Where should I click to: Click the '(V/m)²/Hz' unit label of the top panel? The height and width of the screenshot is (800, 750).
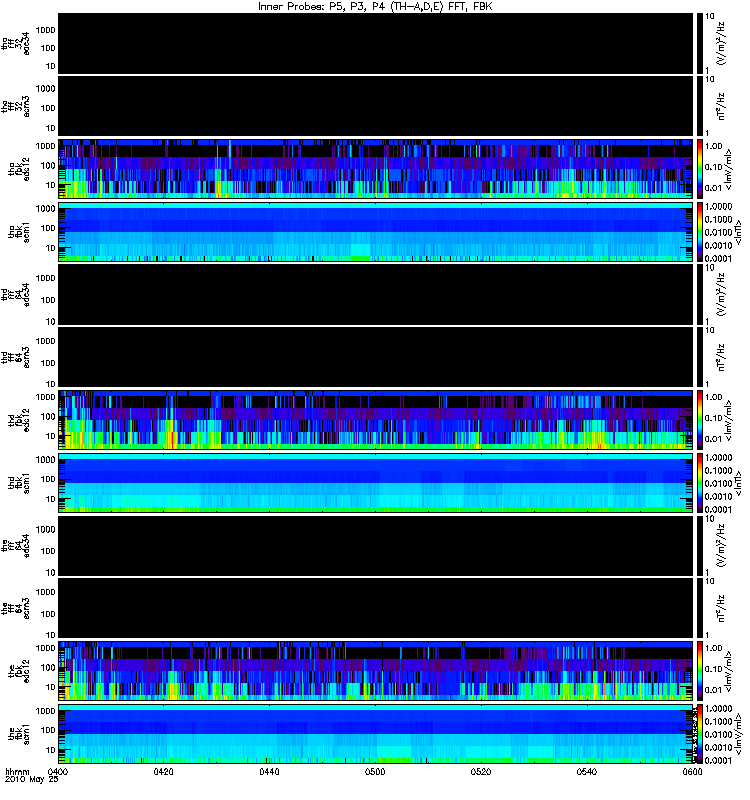point(721,44)
